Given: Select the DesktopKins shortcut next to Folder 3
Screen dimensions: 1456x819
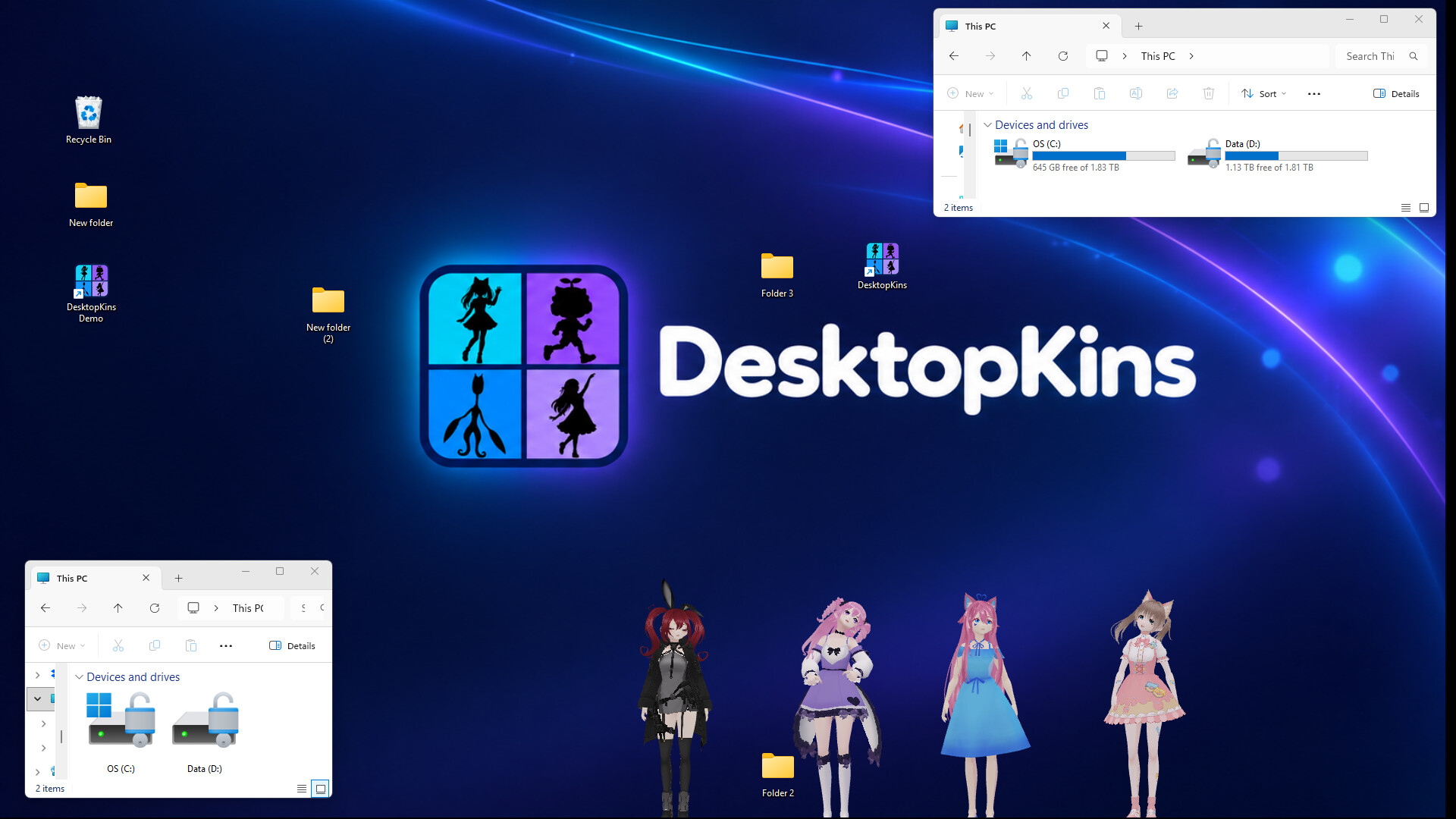Looking at the screenshot, I should 882,266.
